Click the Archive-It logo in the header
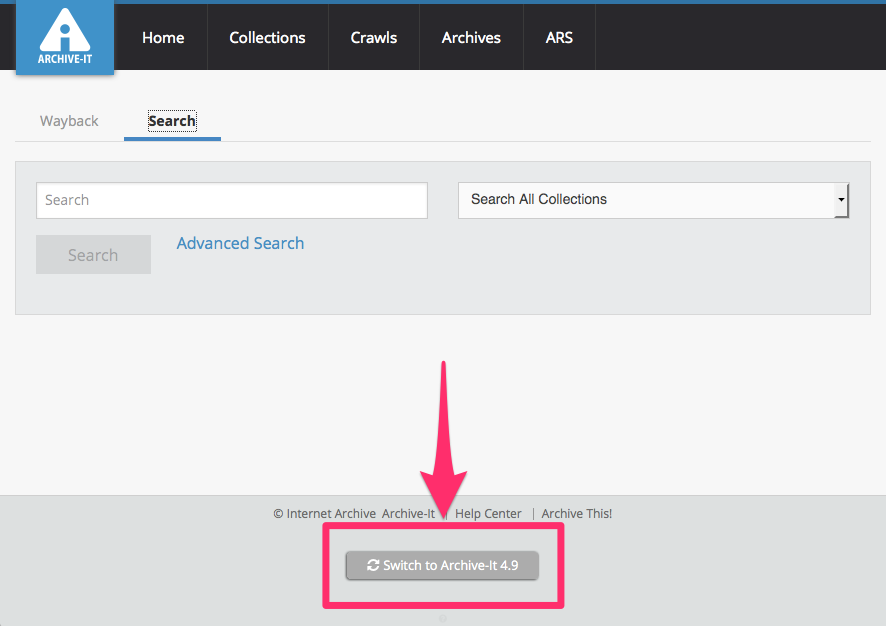This screenshot has width=886, height=626. [65, 38]
